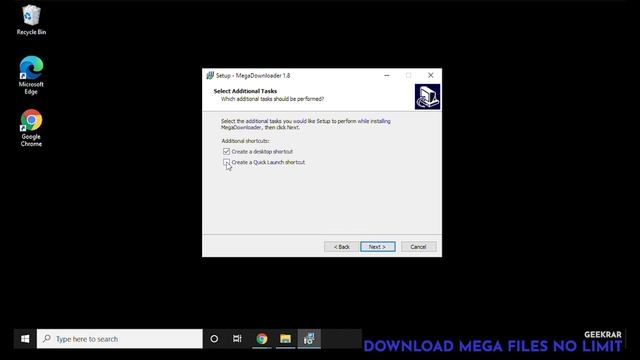The width and height of the screenshot is (640, 360).
Task: Open the Windows Start menu
Action: [25, 339]
